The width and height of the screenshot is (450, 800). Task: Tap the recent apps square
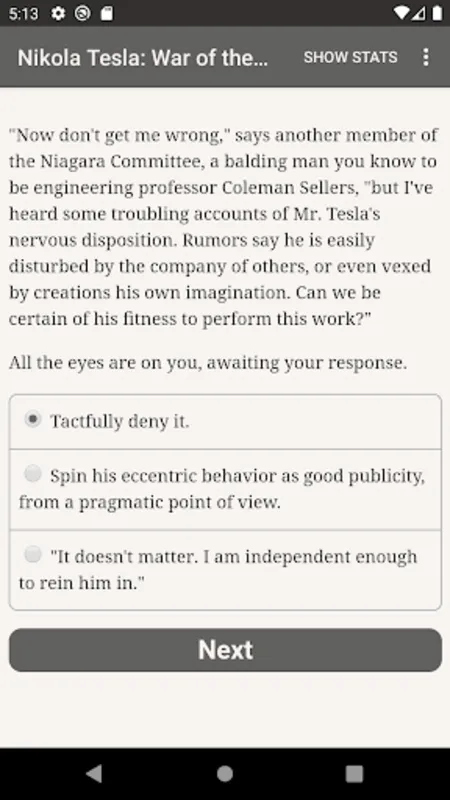tap(355, 773)
